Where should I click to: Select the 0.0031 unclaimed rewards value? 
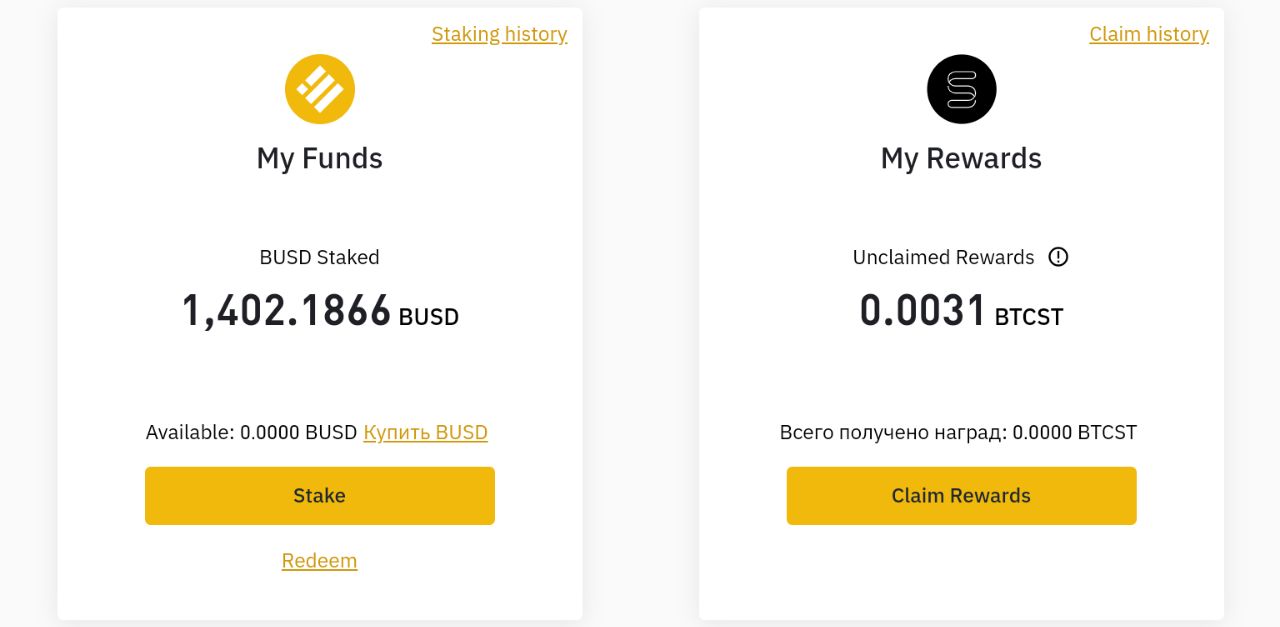tap(923, 311)
